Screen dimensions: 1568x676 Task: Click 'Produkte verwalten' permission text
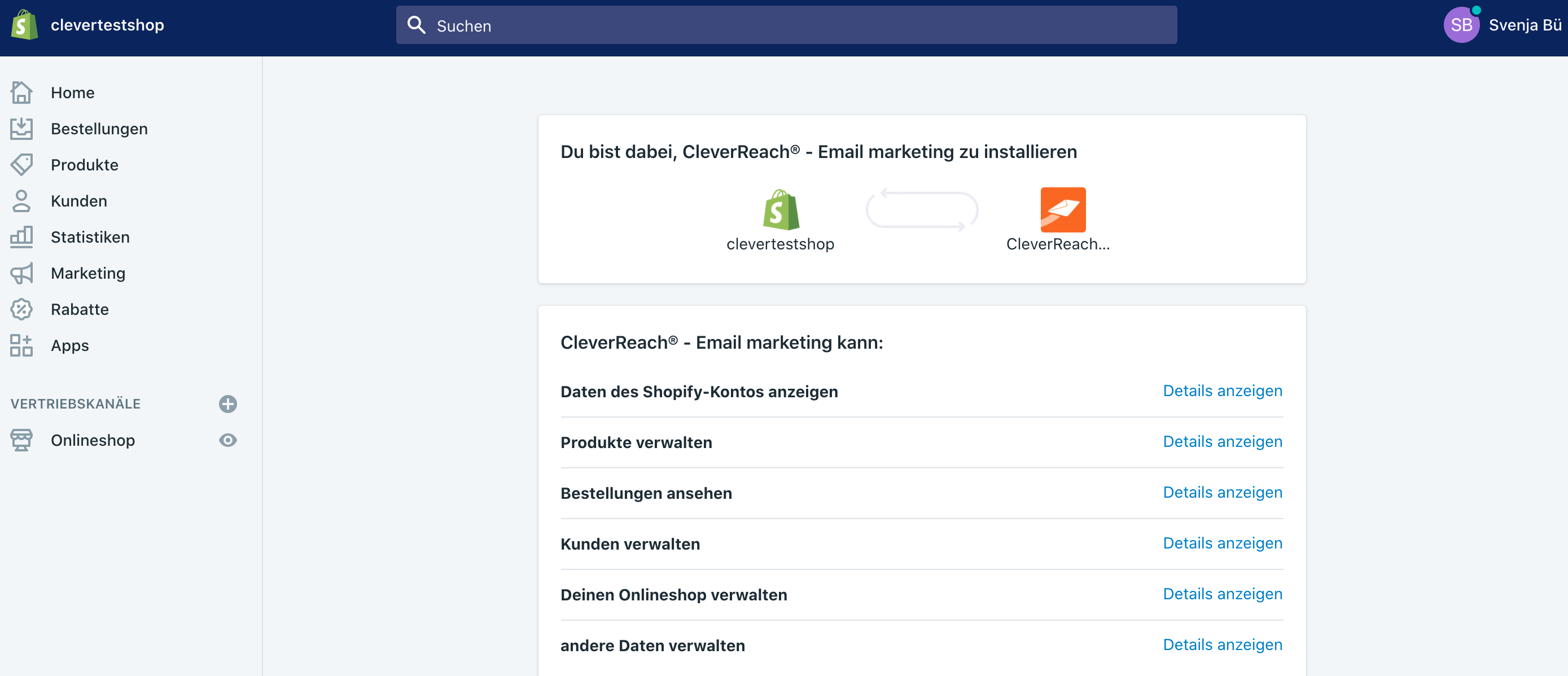point(636,442)
